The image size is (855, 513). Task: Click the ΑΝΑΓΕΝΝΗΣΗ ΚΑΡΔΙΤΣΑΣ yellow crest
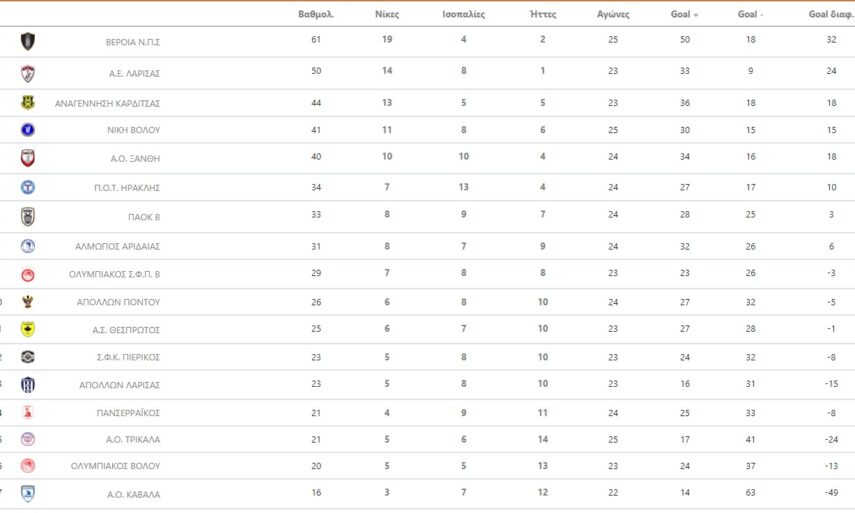[28, 102]
